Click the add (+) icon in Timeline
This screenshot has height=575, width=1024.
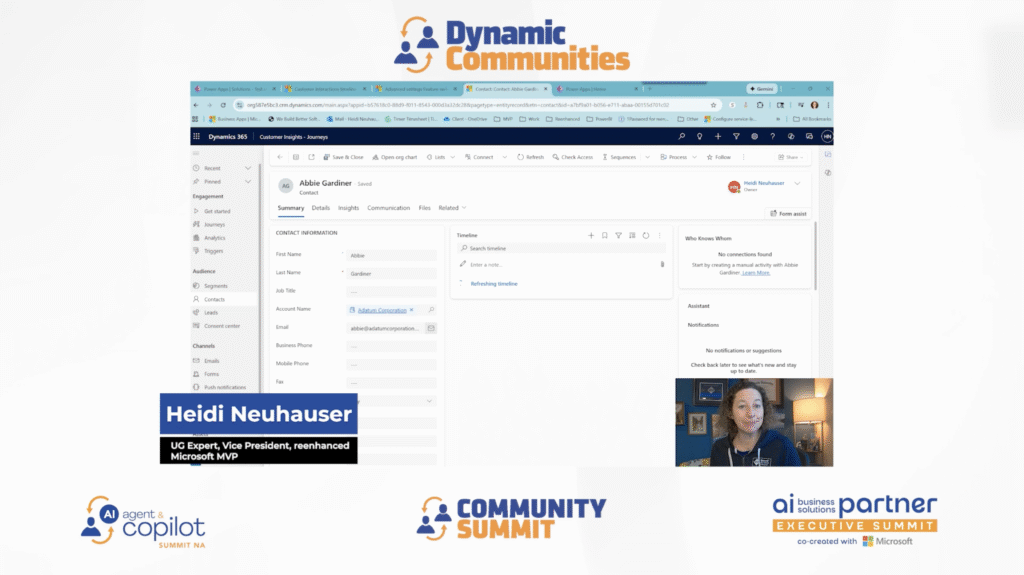point(591,235)
